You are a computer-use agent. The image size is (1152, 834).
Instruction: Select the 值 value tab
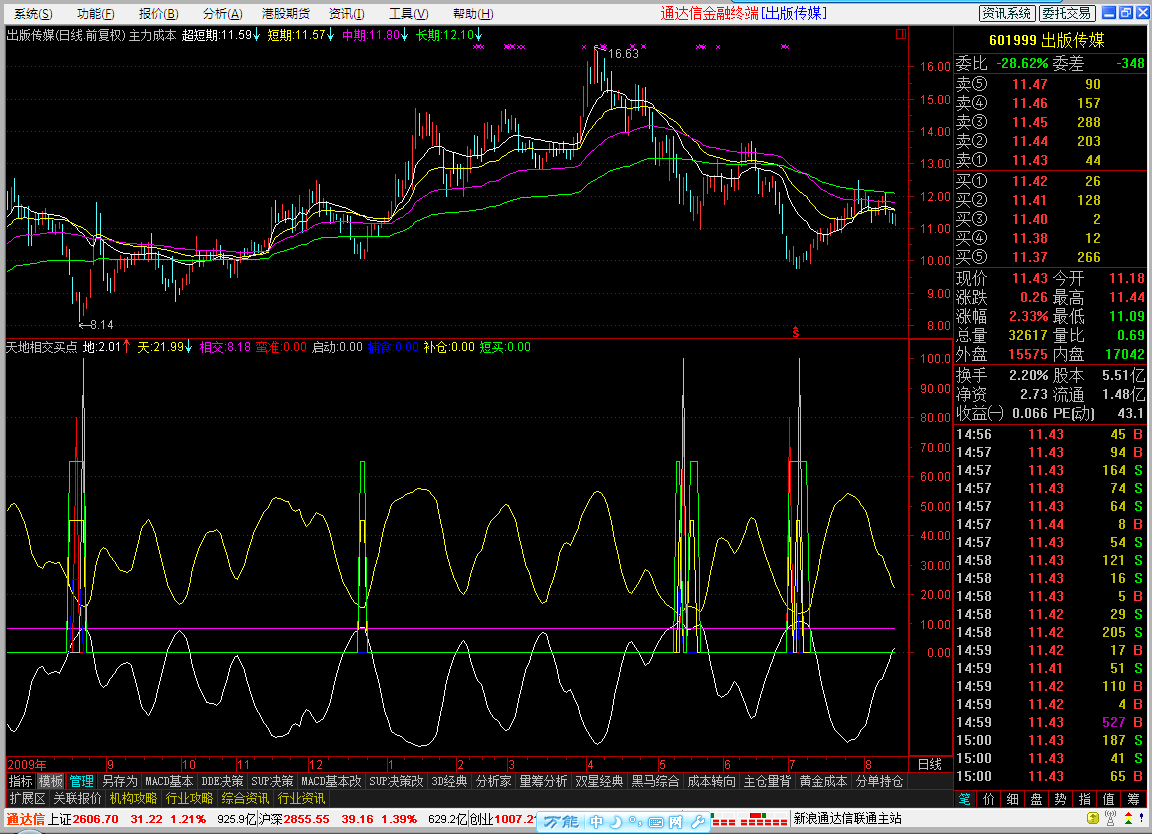pos(1109,799)
